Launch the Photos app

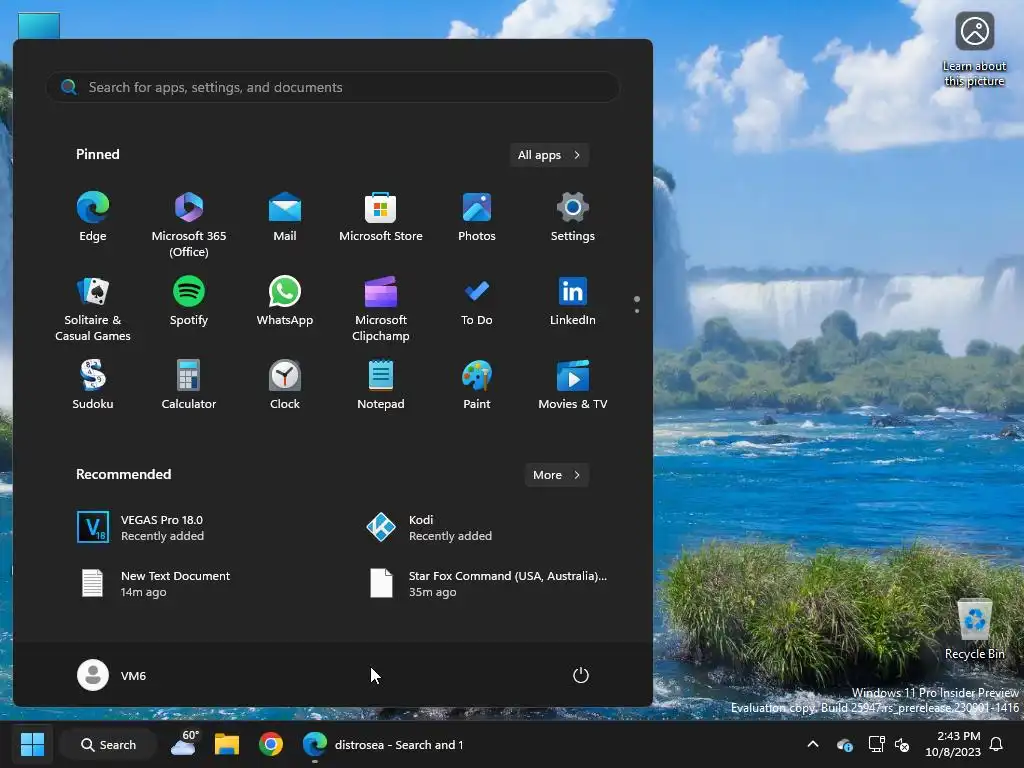point(477,217)
